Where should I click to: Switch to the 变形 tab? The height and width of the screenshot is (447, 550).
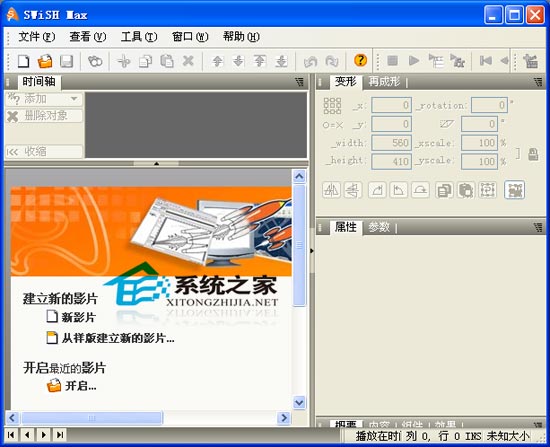tap(346, 82)
